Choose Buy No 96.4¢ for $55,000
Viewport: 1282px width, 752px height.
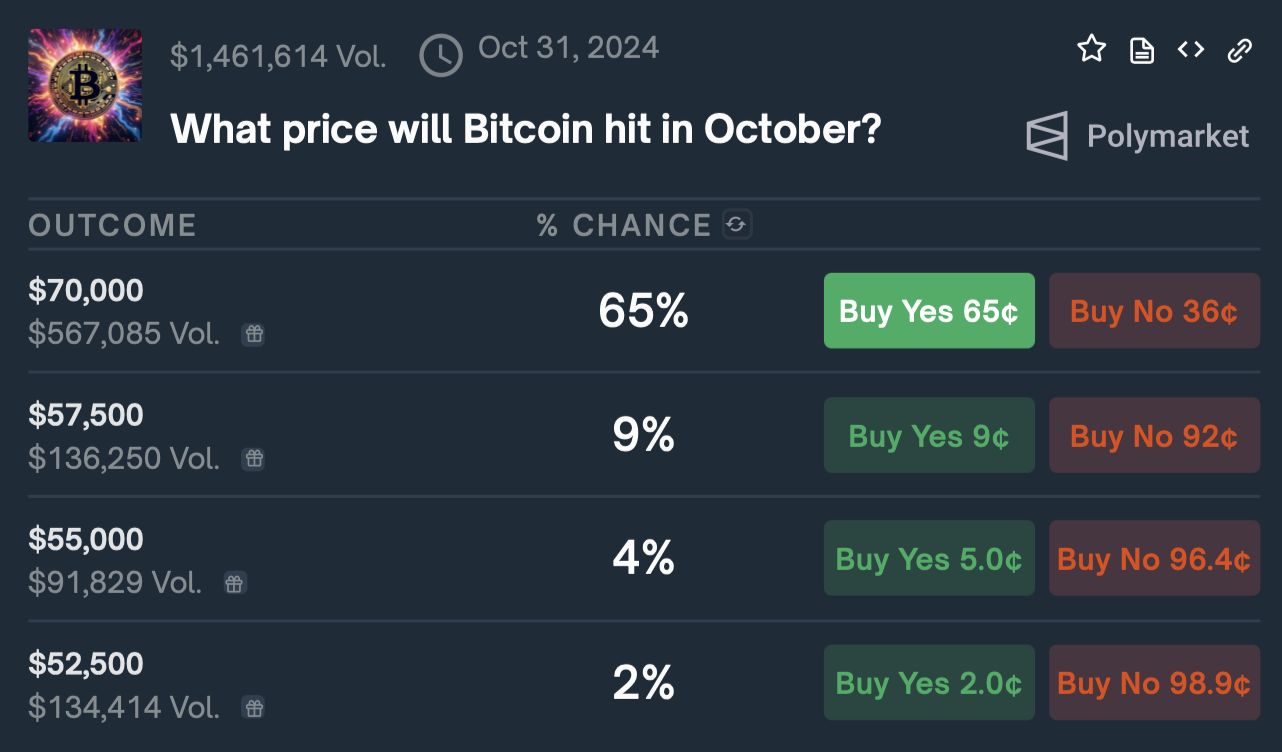point(1154,559)
